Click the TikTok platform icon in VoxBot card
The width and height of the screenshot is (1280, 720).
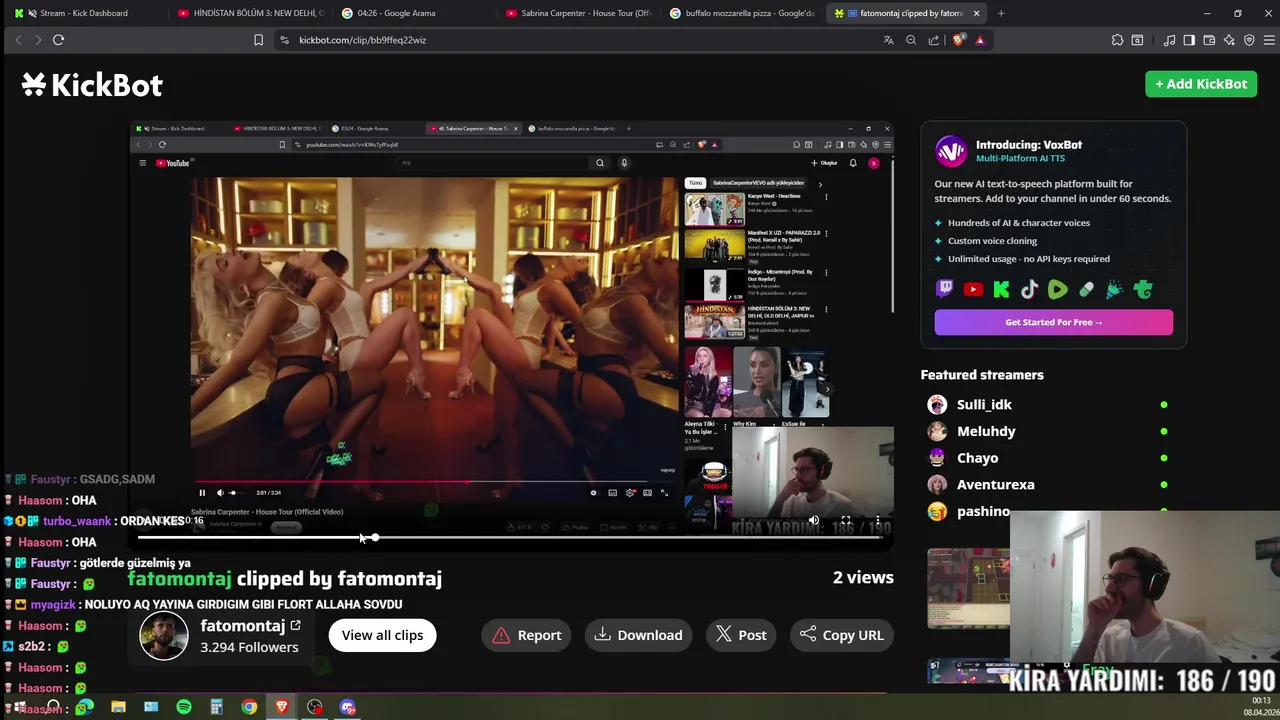pos(1029,290)
